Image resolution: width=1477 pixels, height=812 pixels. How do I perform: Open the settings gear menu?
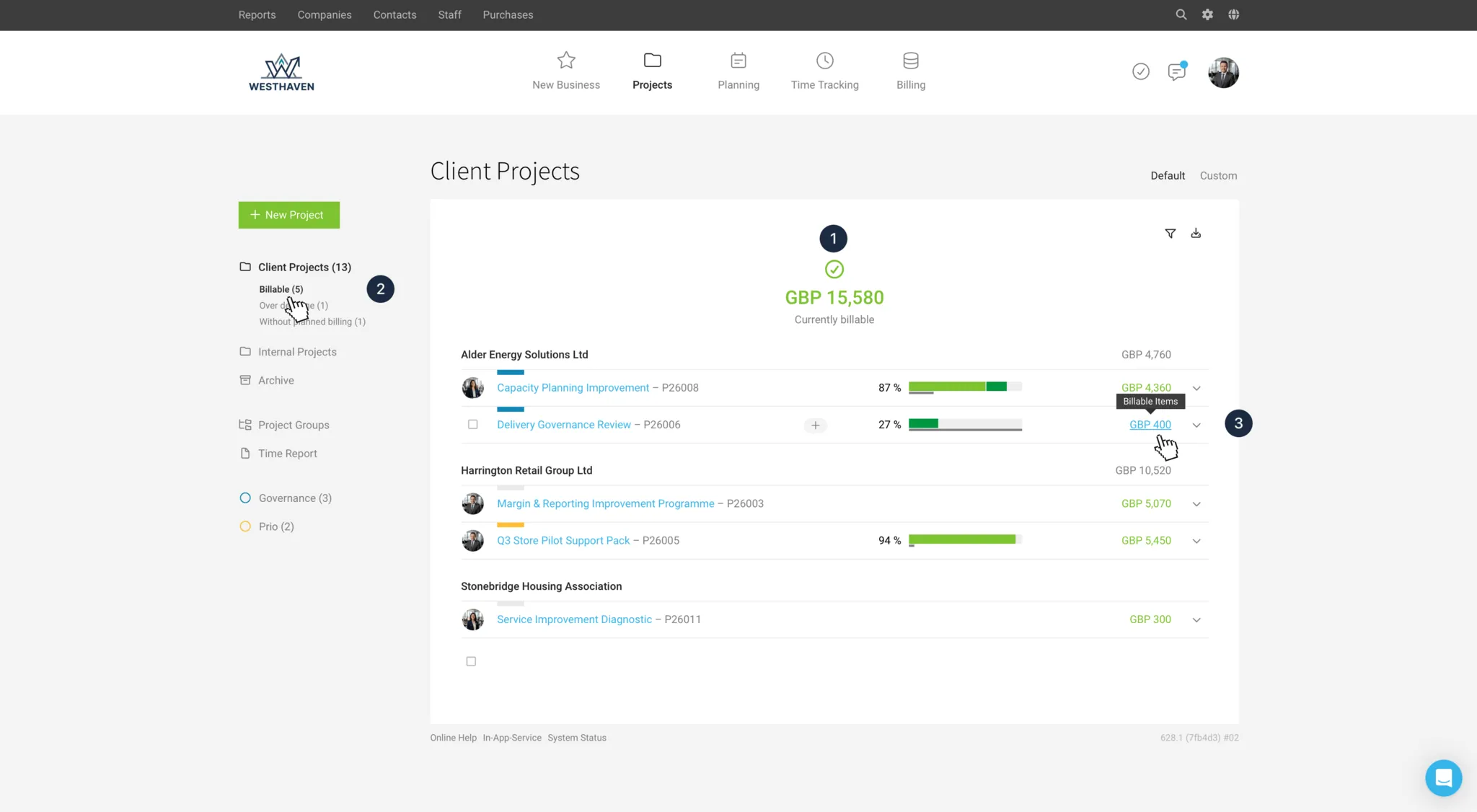(x=1207, y=14)
